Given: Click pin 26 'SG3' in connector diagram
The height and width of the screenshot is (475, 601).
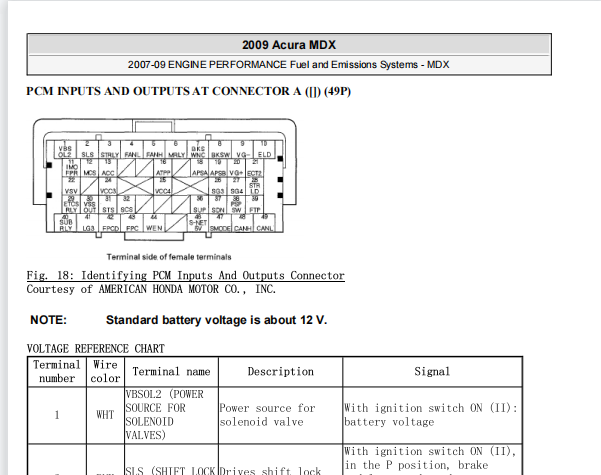Looking at the screenshot, I should click(x=218, y=186).
